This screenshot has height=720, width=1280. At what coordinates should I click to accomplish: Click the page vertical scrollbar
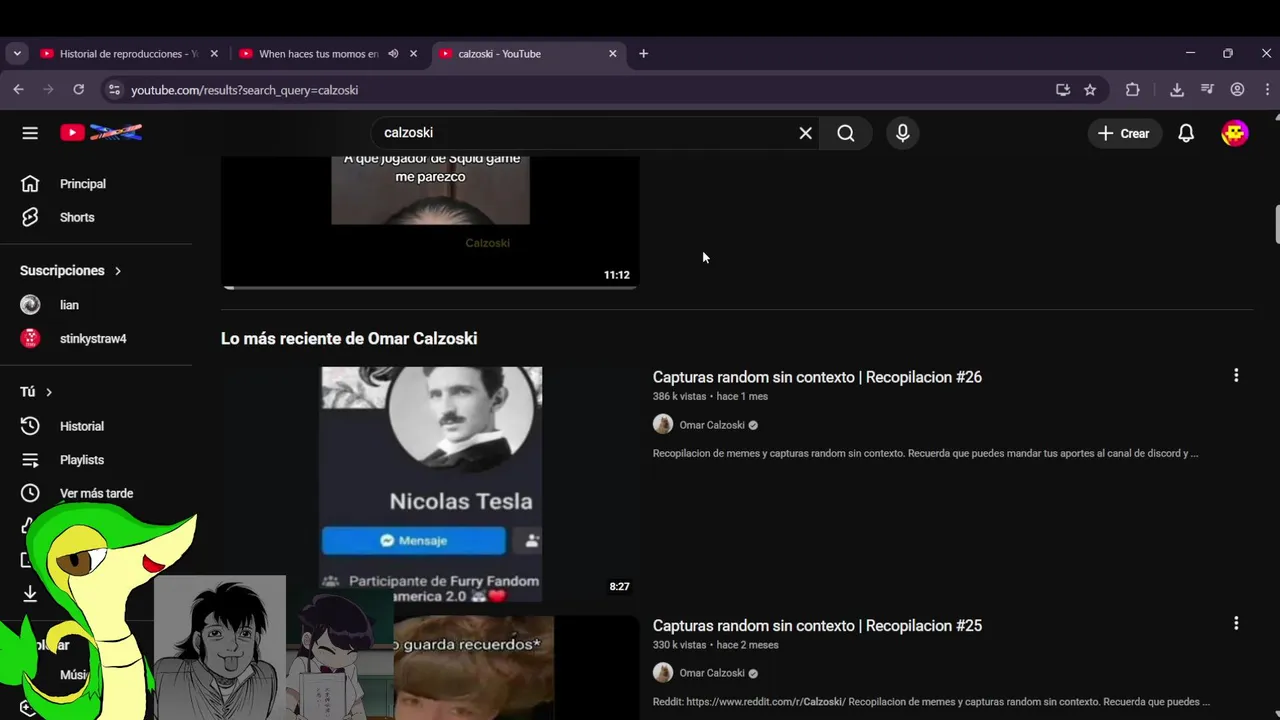click(1276, 224)
